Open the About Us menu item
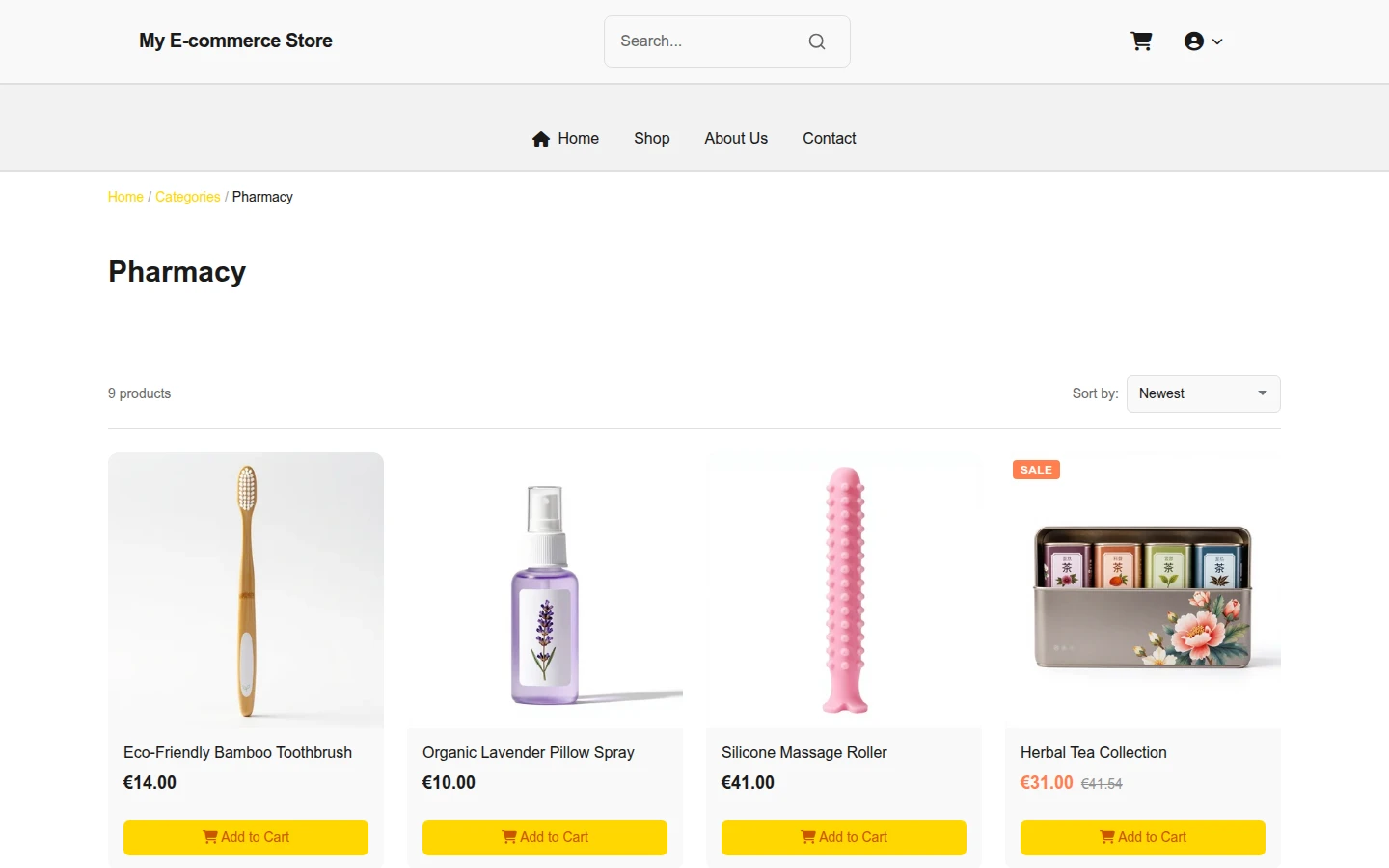Viewport: 1389px width, 868px height. [736, 139]
